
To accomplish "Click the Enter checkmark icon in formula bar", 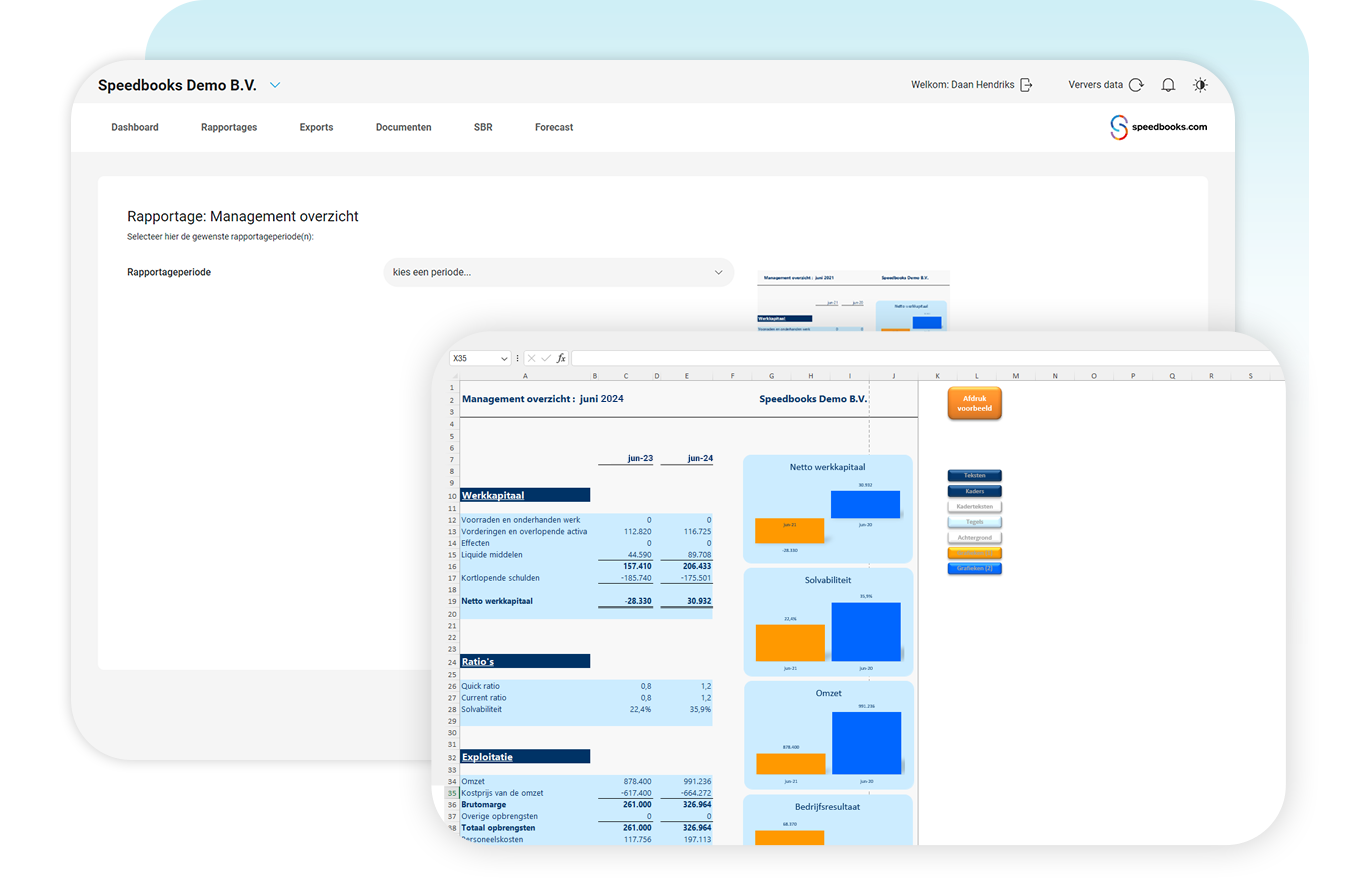I will [x=546, y=358].
